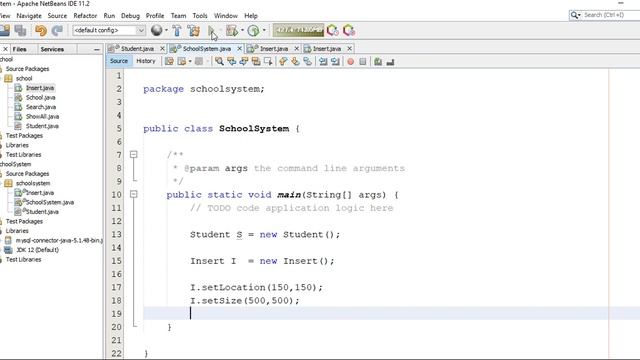Close the SchoolSystem.java editor tab

click(239, 49)
